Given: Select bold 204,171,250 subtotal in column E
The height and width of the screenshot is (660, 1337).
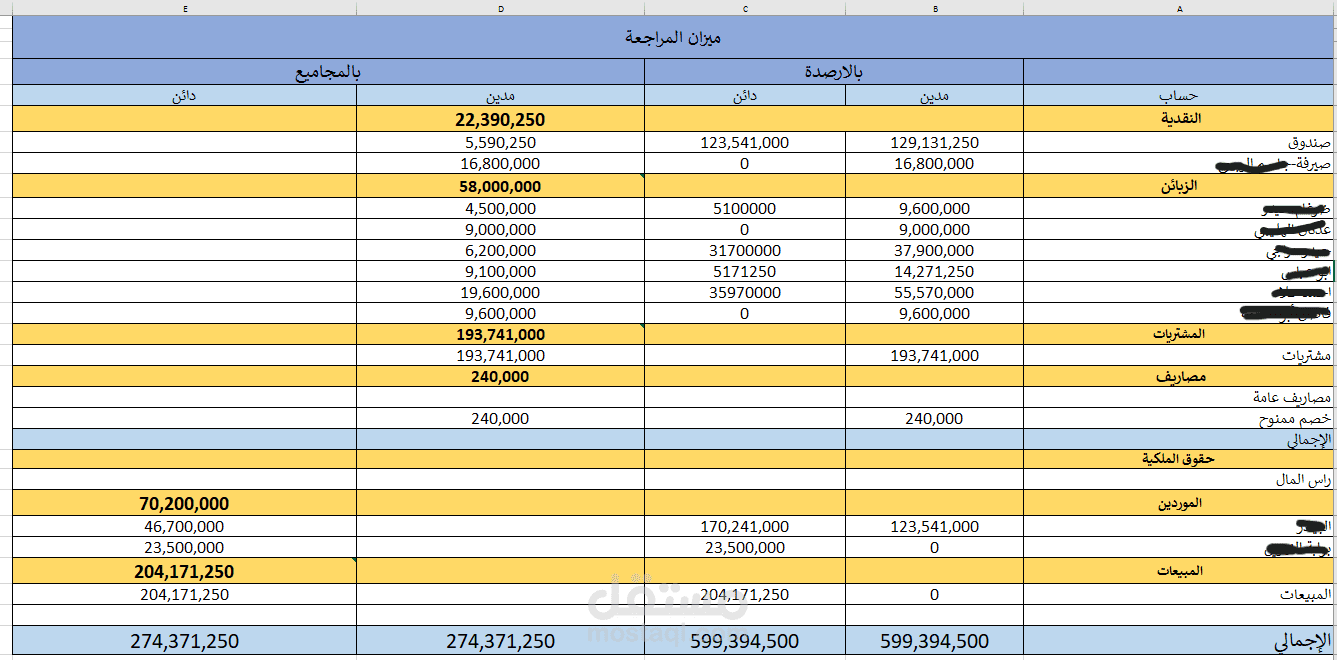Looking at the screenshot, I should tap(185, 571).
